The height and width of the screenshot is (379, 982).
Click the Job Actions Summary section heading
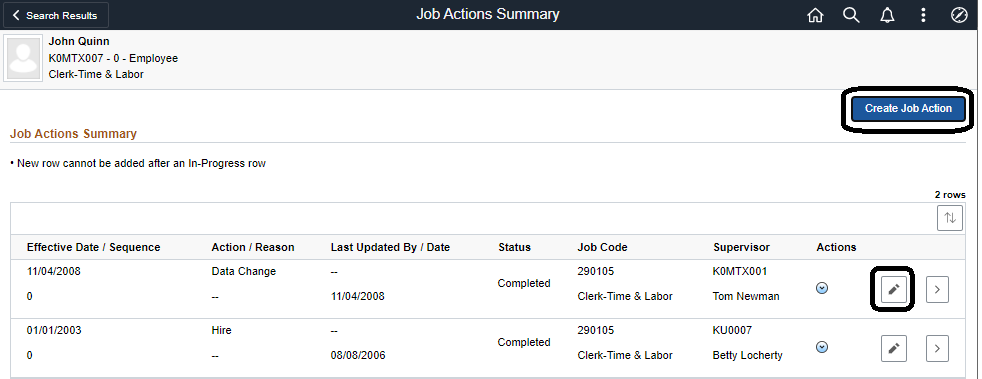tap(73, 133)
